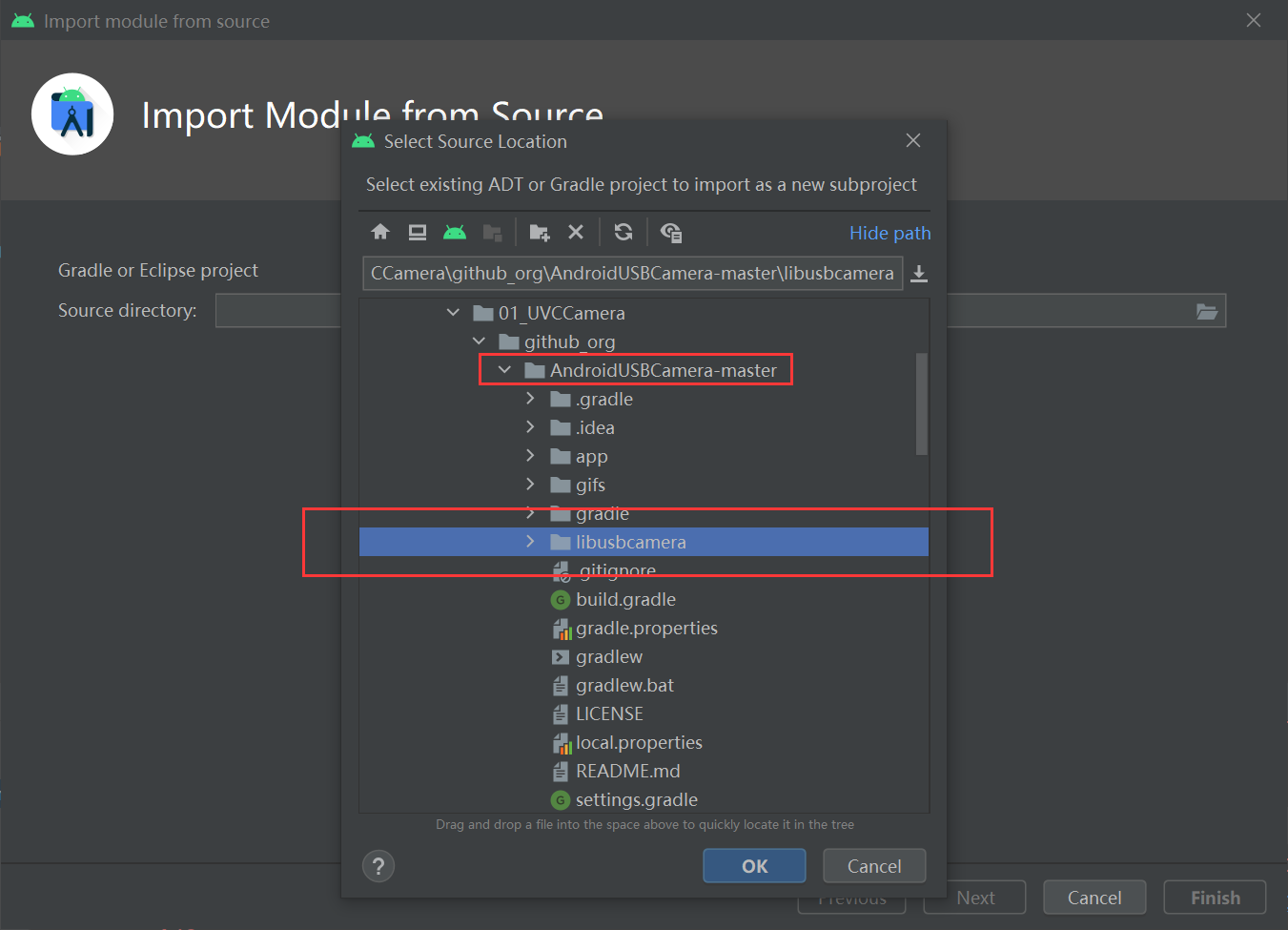Click gradlew.bat file icon
Viewport: 1288px width, 930px height.
click(x=561, y=686)
